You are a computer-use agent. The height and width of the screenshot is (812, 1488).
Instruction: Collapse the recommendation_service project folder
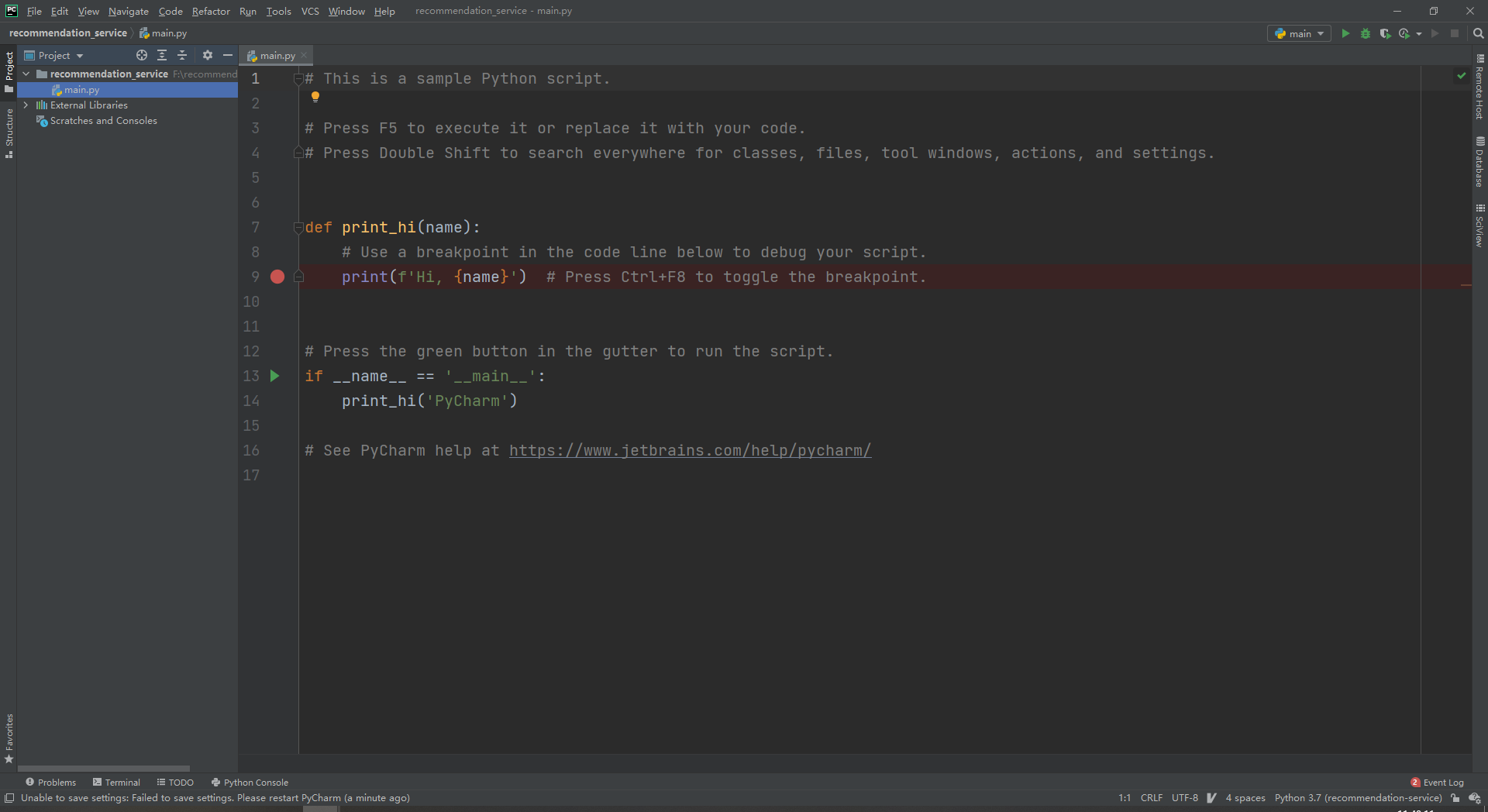coord(26,74)
